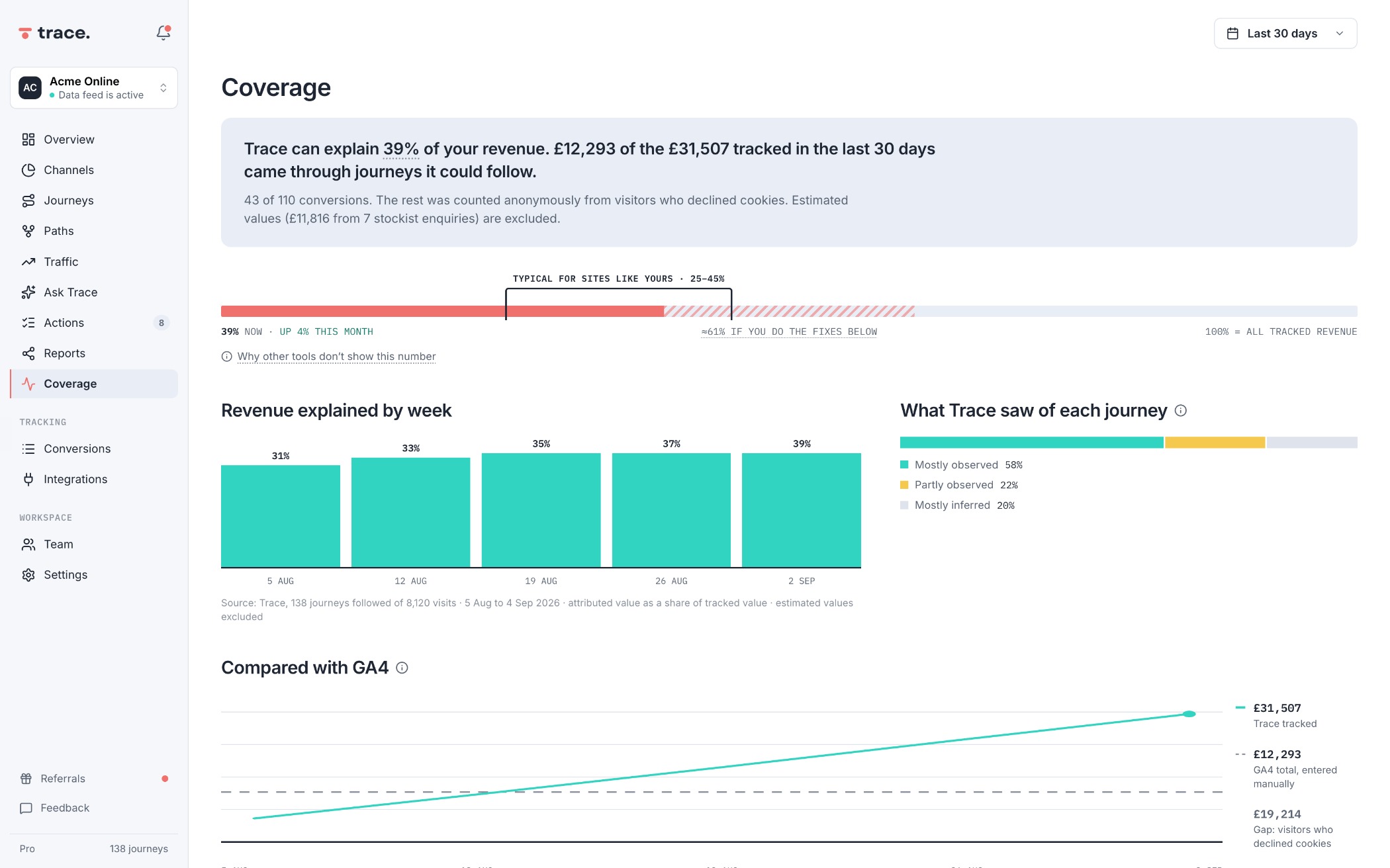Viewport: 1390px width, 868px height.
Task: Click the Ask Trace sparkle icon
Action: (x=28, y=292)
